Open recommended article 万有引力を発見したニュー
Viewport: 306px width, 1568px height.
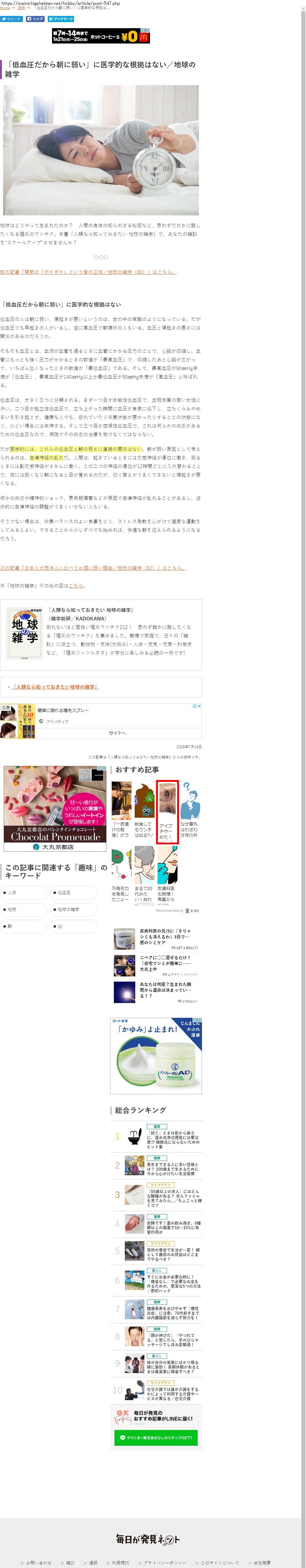(x=121, y=874)
